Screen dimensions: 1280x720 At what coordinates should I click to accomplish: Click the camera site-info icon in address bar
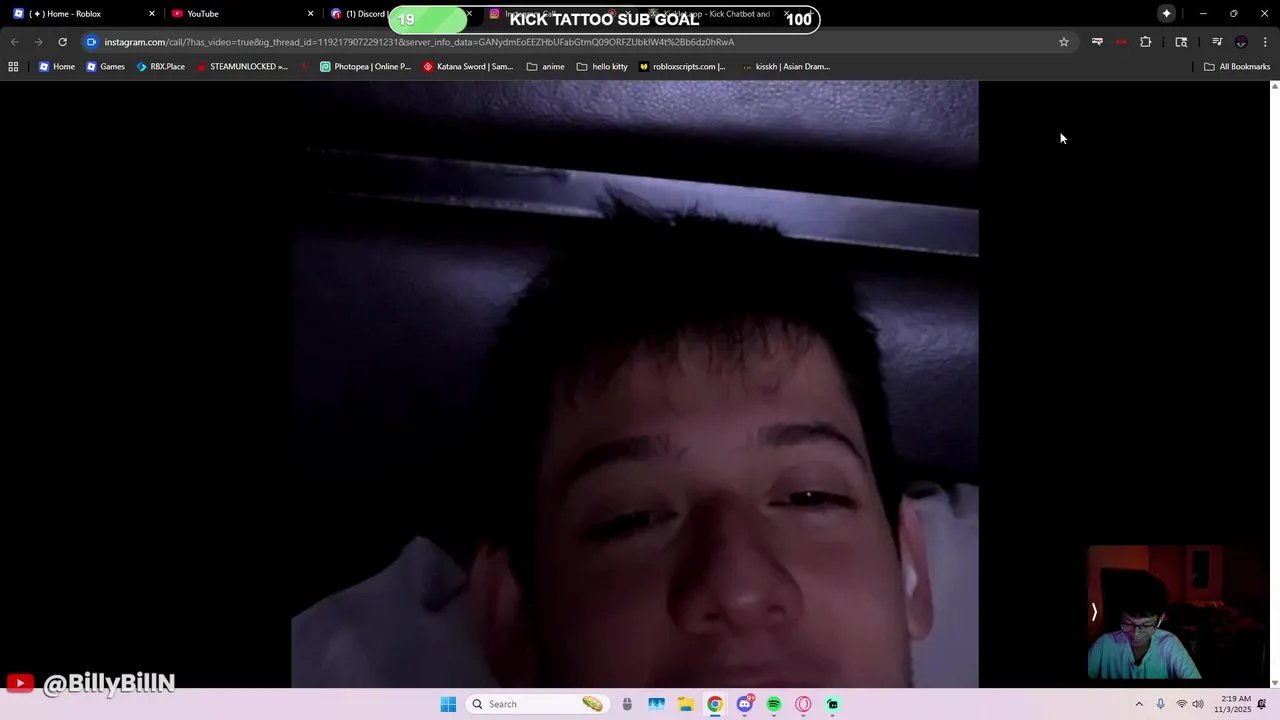[x=91, y=42]
